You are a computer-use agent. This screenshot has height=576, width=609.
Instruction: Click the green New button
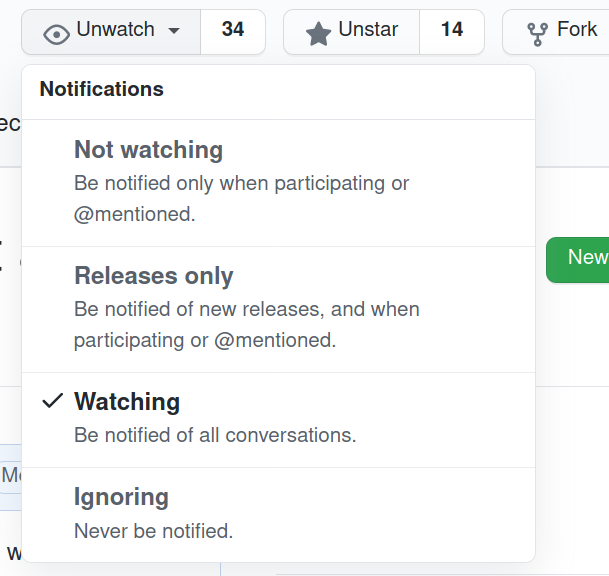click(x=578, y=260)
